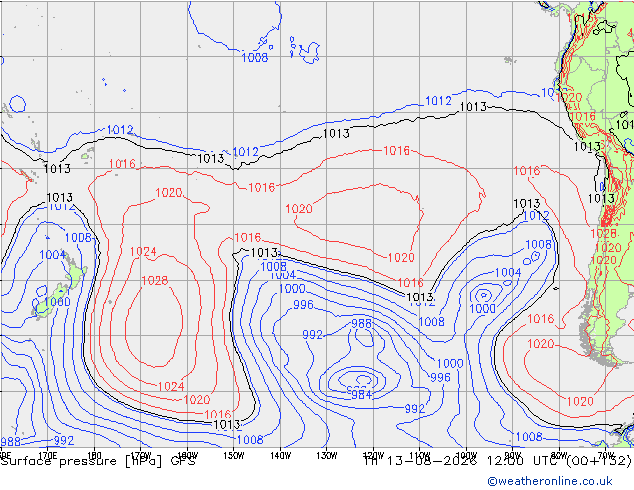Click the 1024 label below the western high
Screen dimensions: 634x490
click(x=171, y=387)
